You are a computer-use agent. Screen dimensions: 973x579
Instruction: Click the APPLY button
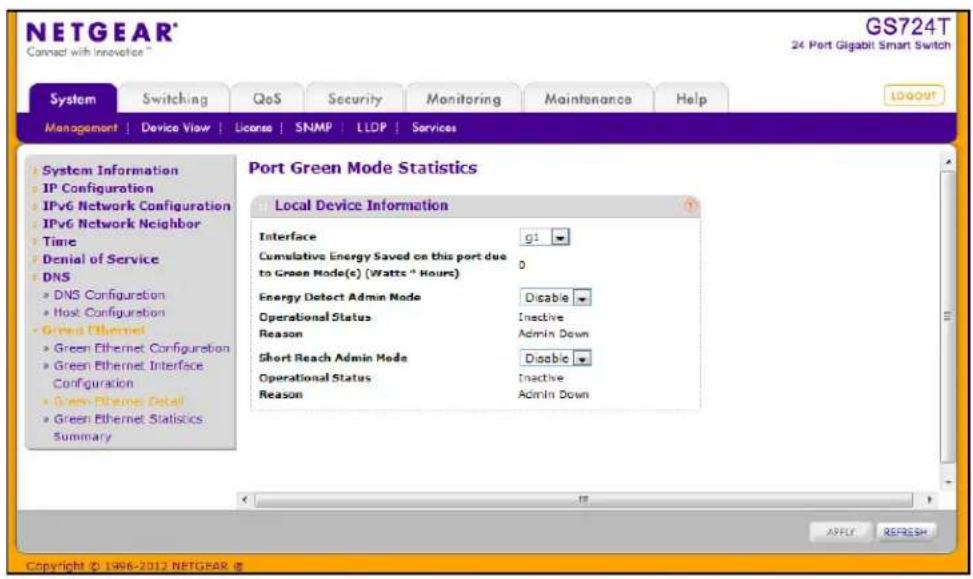click(841, 532)
